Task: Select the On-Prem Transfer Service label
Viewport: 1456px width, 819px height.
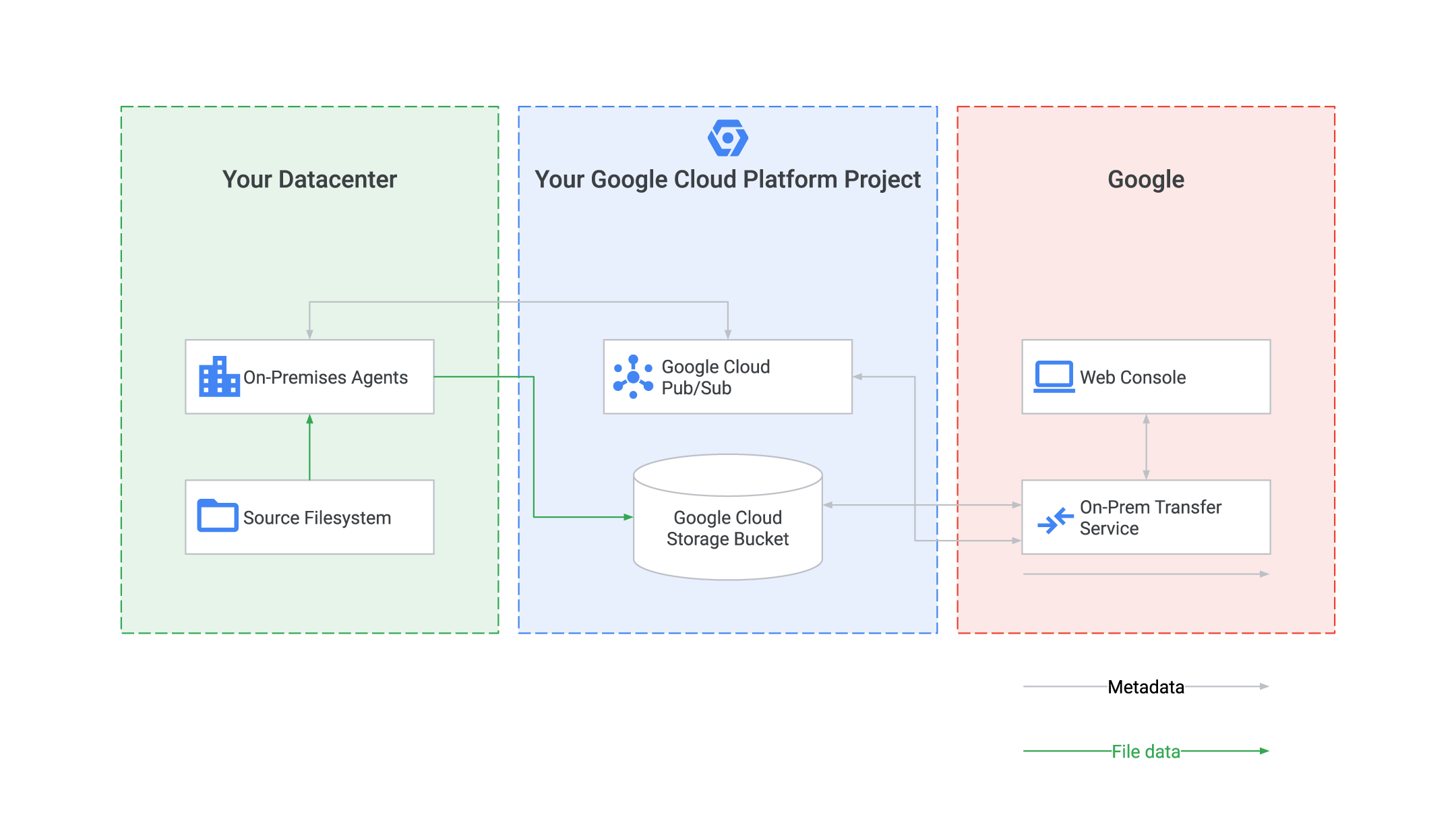Action: point(1150,518)
